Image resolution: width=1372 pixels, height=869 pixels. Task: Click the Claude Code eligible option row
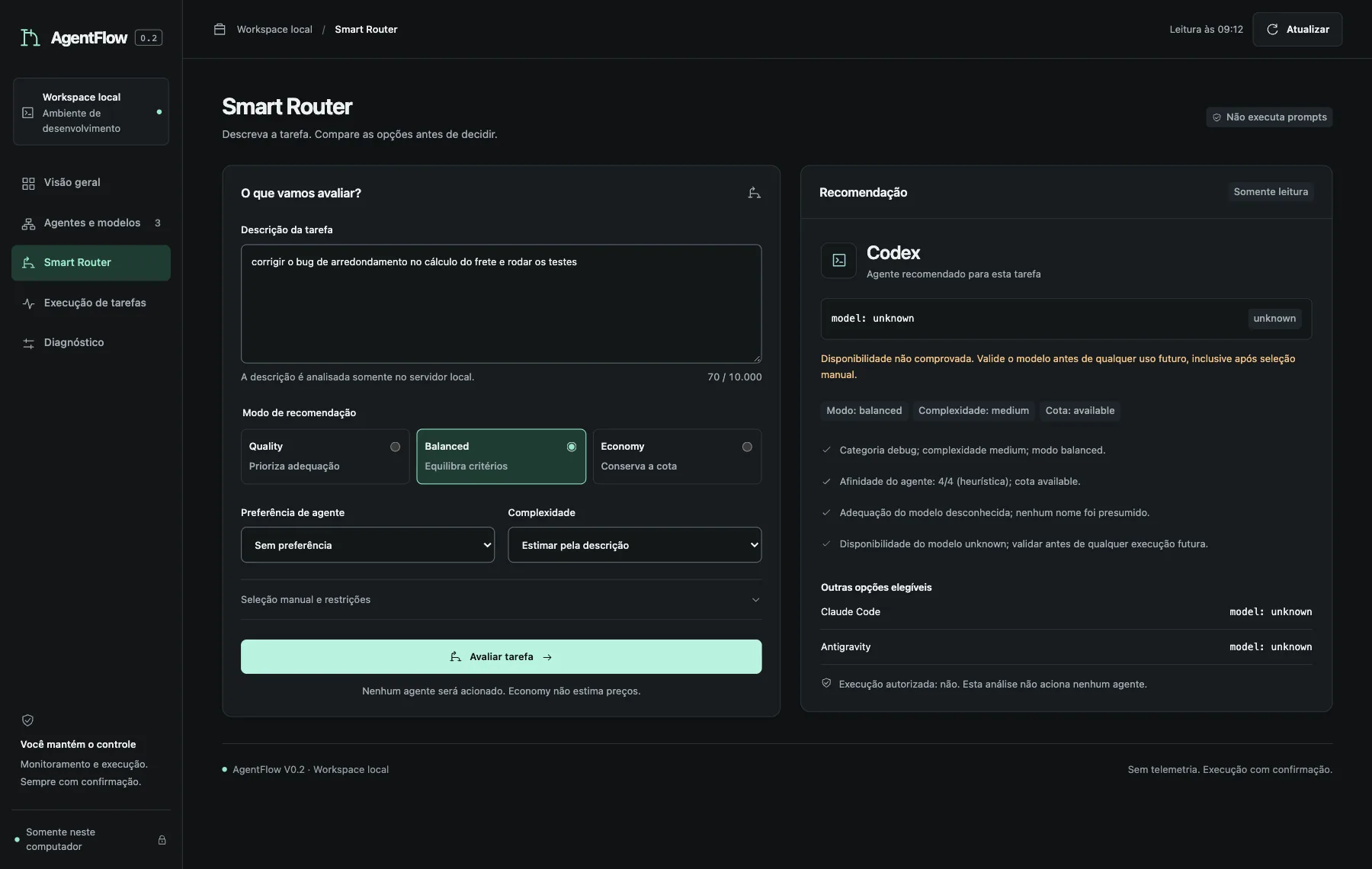point(1066,612)
